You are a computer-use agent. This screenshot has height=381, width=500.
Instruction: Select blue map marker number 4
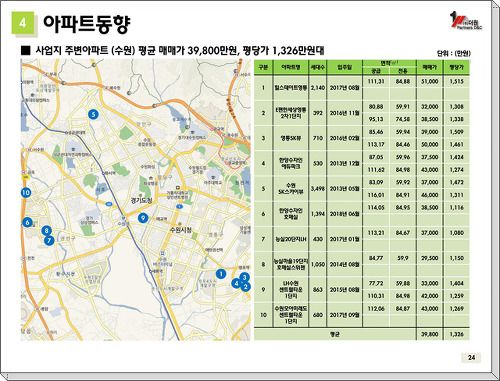236,284
